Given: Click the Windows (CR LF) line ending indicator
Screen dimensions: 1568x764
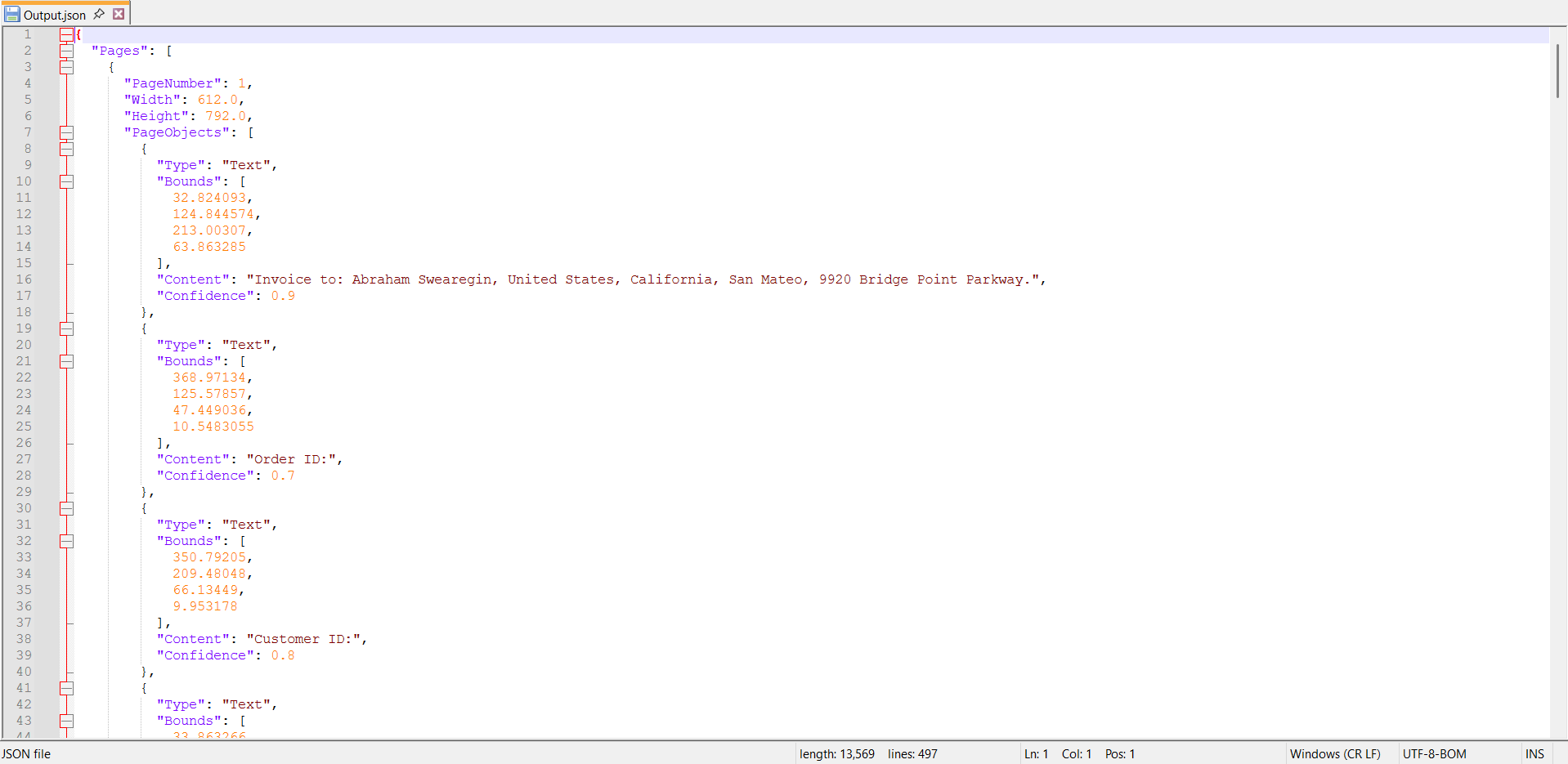Looking at the screenshot, I should coord(1335,754).
